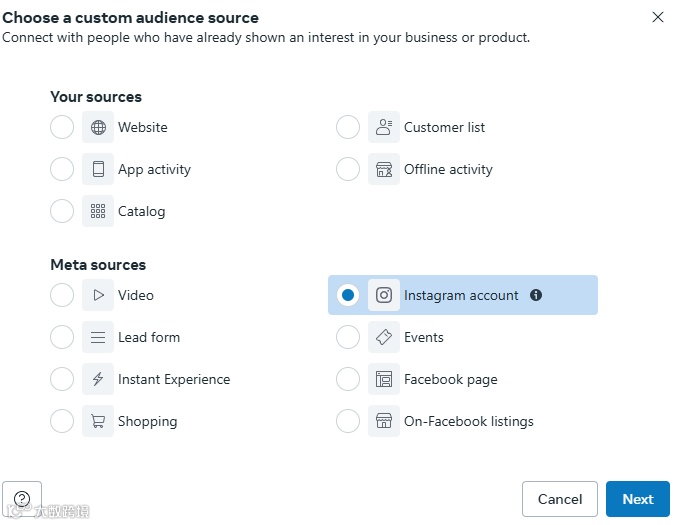Image resolution: width=676 pixels, height=525 pixels.
Task: Click the Instagram account label text
Action: point(461,296)
